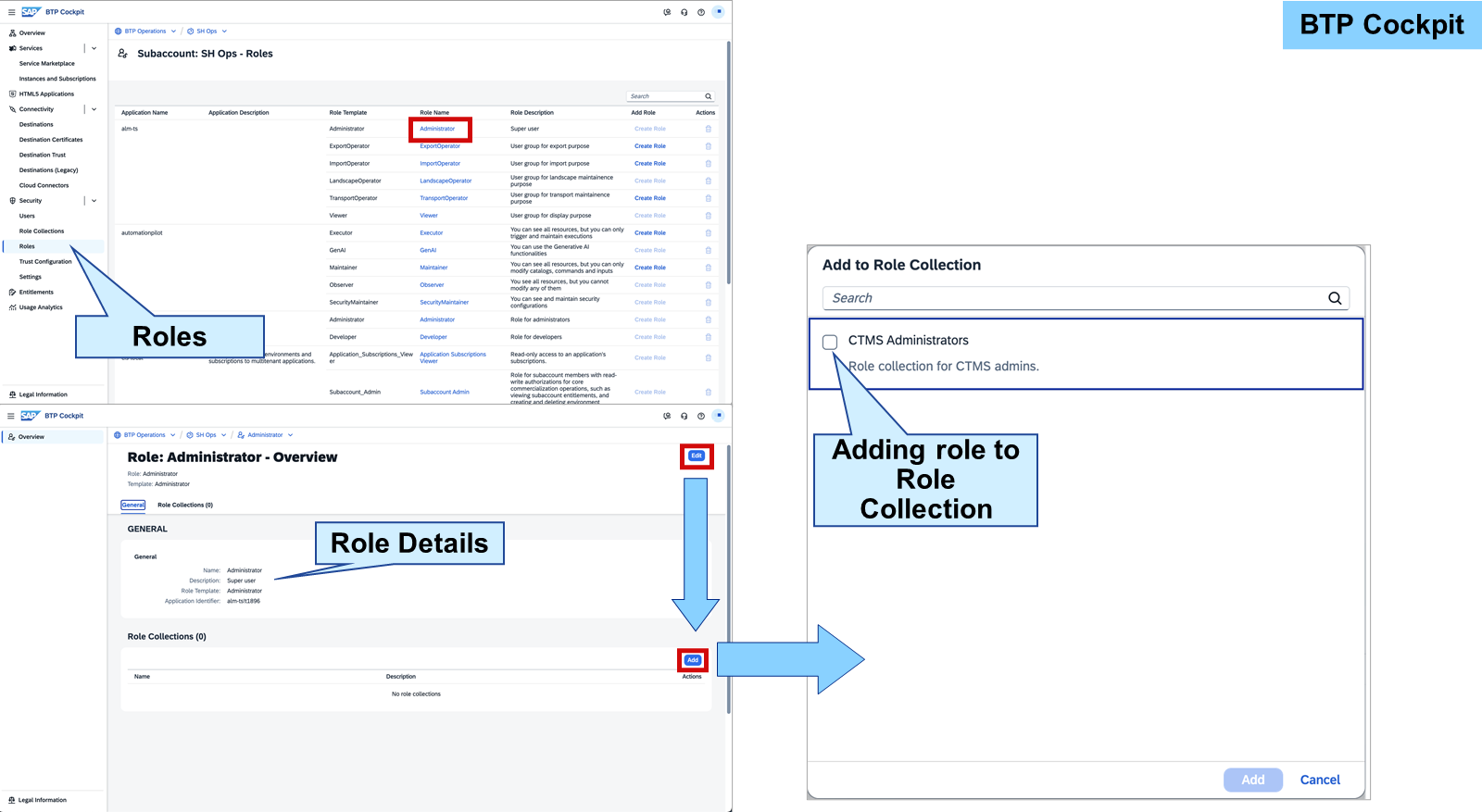Open the help icon on the Role Overview page
The height and width of the screenshot is (812, 1482).
click(701, 416)
